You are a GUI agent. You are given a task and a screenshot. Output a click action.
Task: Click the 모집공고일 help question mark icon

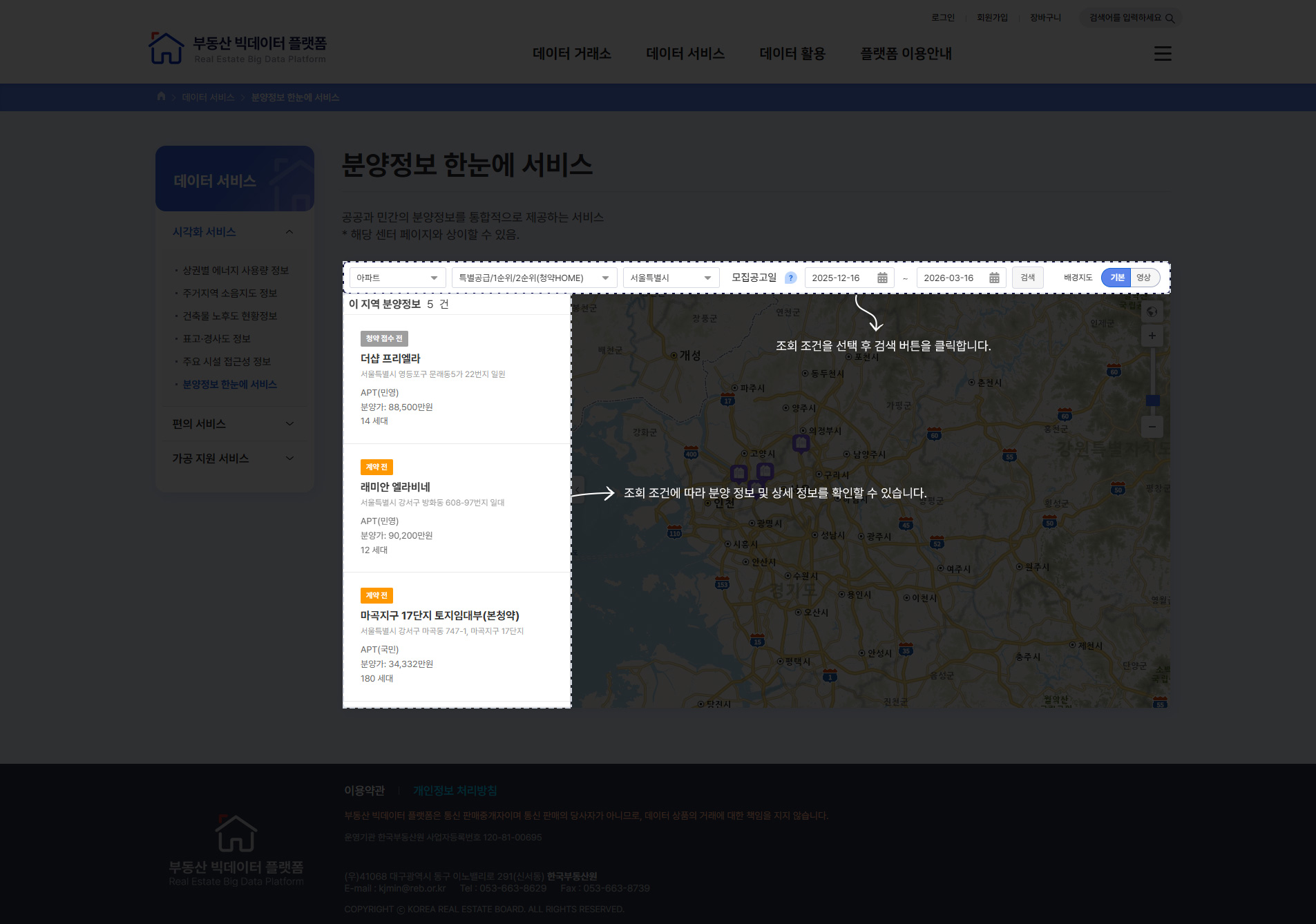tap(791, 278)
